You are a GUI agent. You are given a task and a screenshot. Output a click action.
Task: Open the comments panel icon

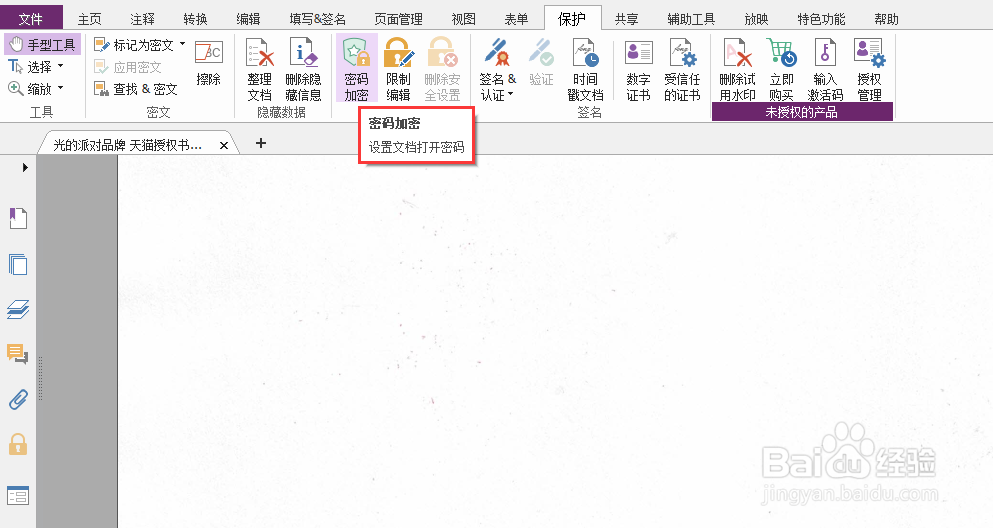(x=18, y=354)
